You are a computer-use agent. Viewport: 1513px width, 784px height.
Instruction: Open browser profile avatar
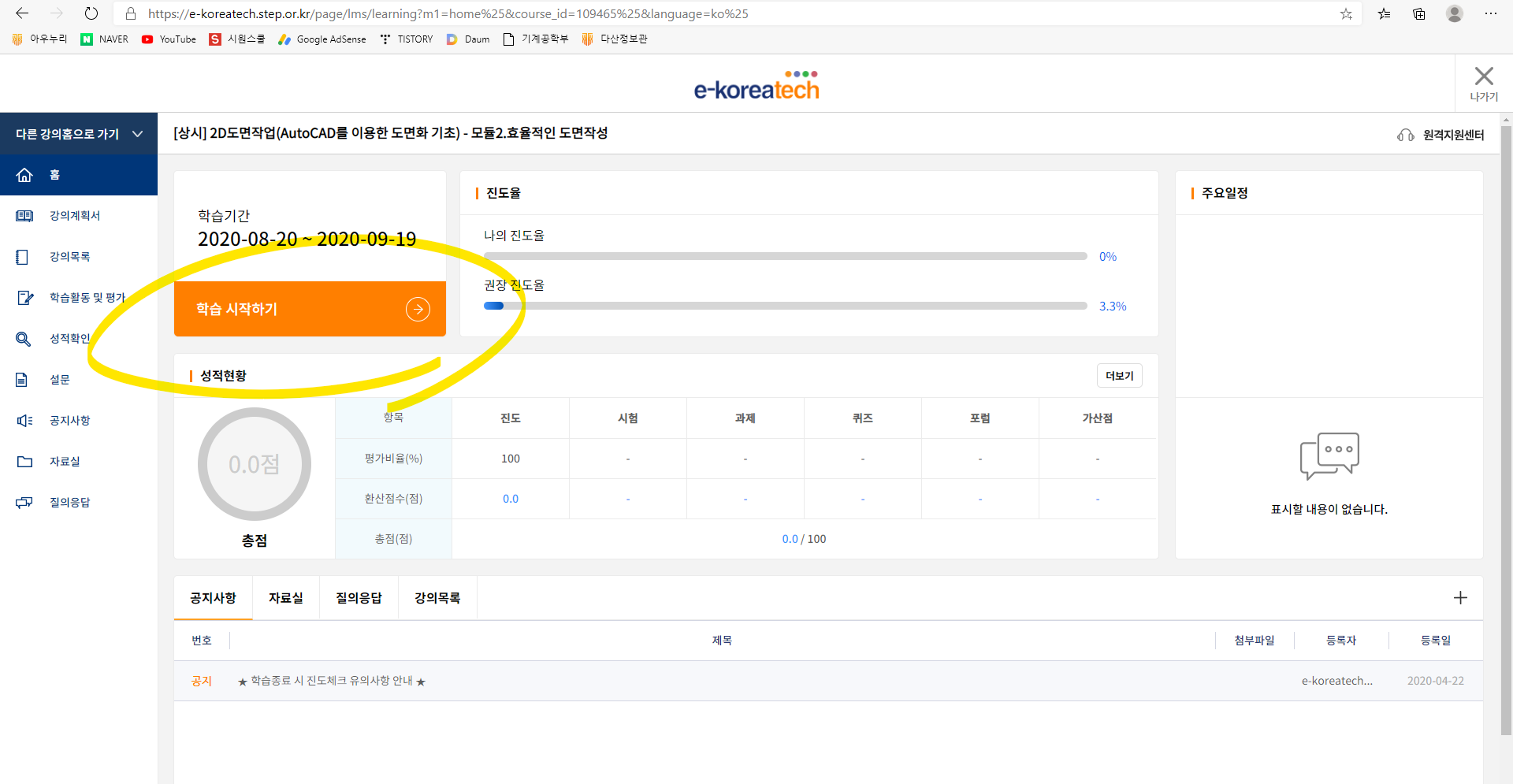[1455, 13]
